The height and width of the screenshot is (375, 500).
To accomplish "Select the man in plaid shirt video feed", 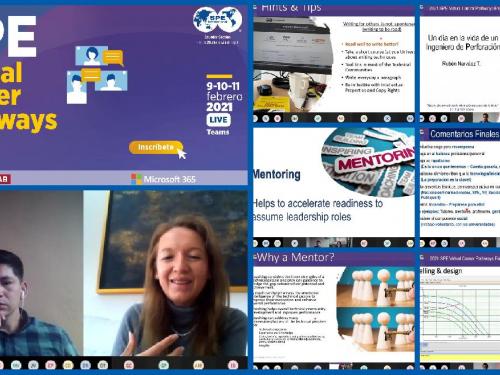I will (x=41, y=273).
